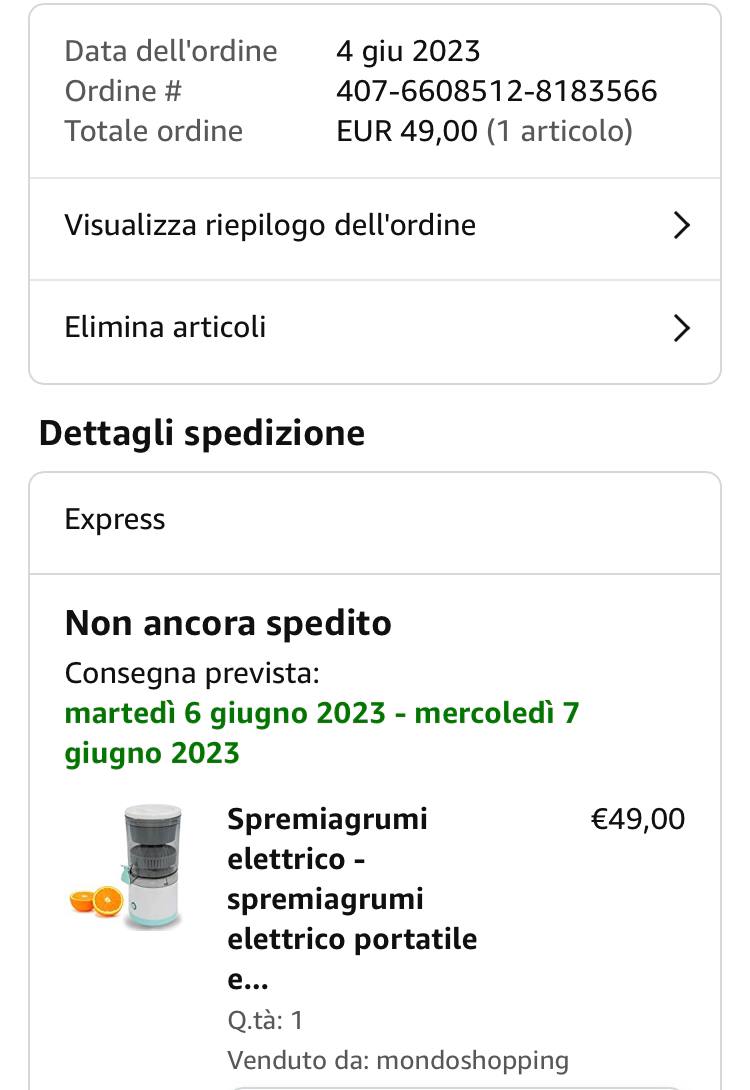Image resolution: width=750 pixels, height=1090 pixels.
Task: Open the juicer product thumbnail
Action: (x=128, y=867)
